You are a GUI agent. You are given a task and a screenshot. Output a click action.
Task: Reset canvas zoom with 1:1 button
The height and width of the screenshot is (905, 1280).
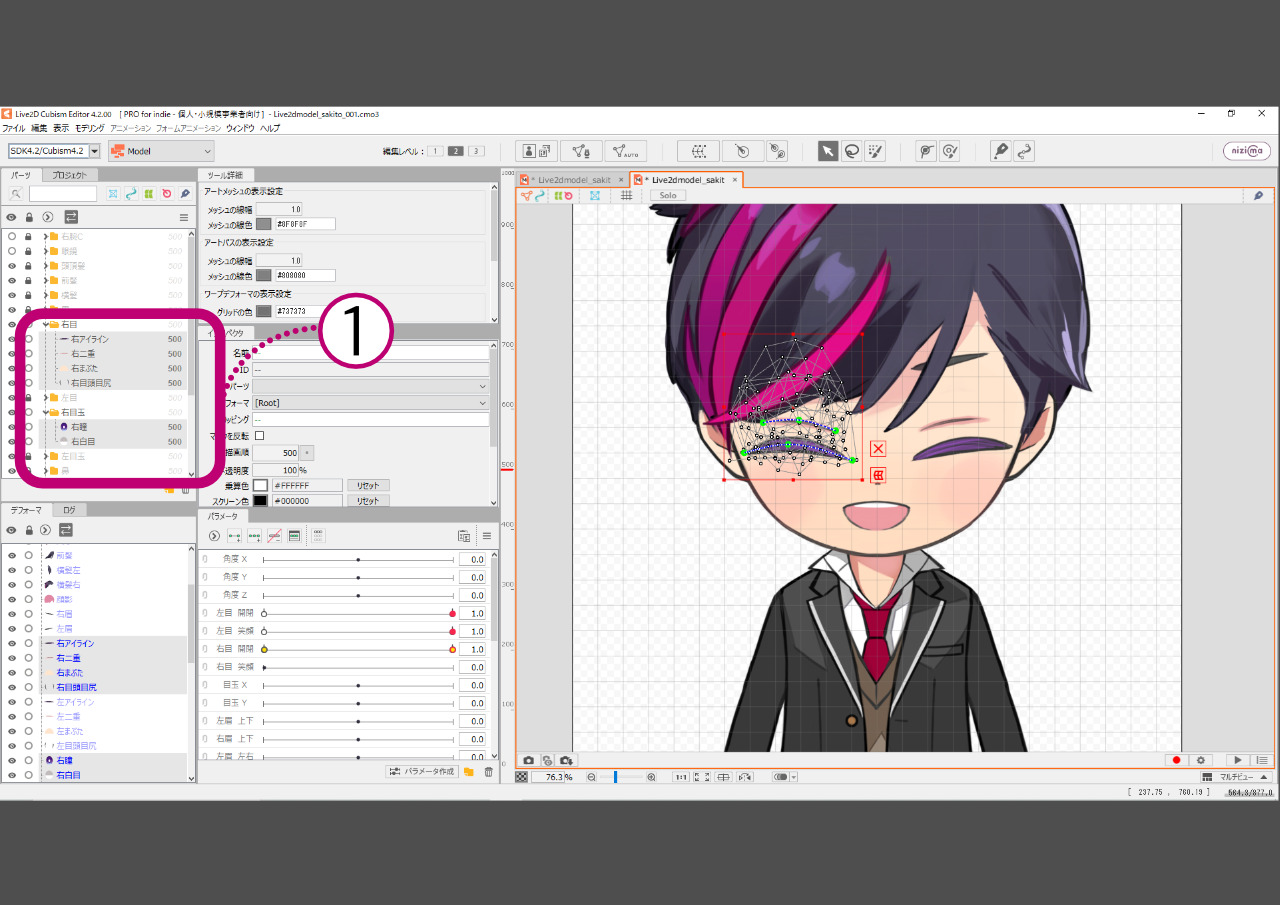[x=680, y=777]
